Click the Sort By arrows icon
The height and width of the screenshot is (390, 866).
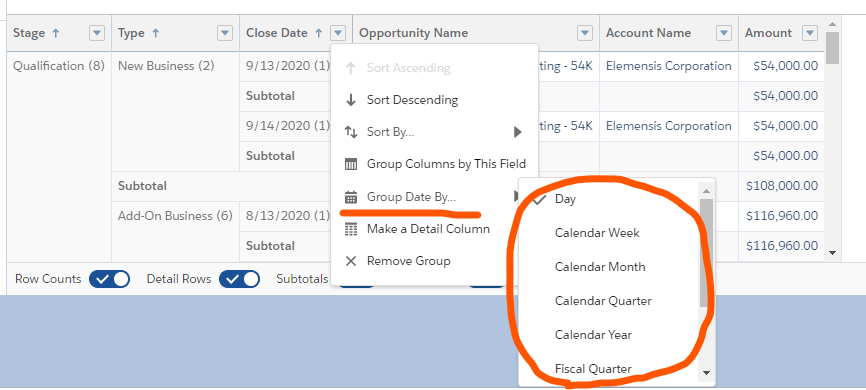click(351, 132)
